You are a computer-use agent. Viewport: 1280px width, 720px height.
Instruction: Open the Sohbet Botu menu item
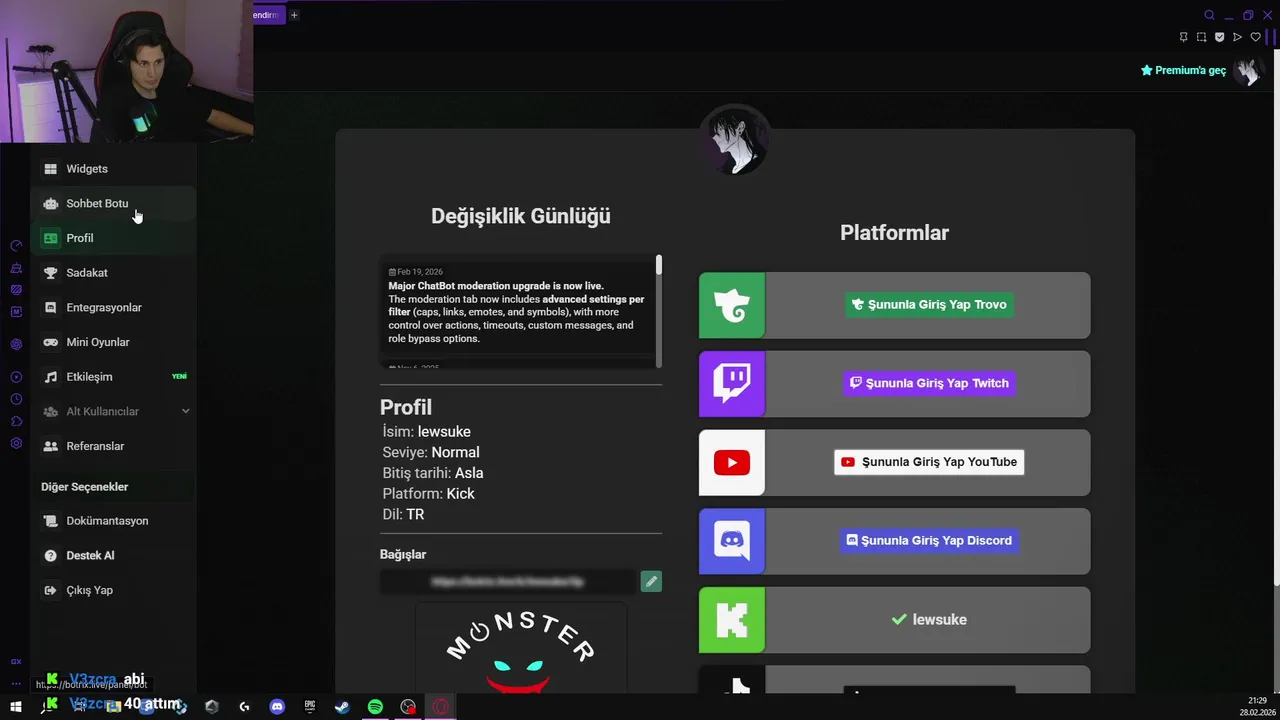coord(112,203)
